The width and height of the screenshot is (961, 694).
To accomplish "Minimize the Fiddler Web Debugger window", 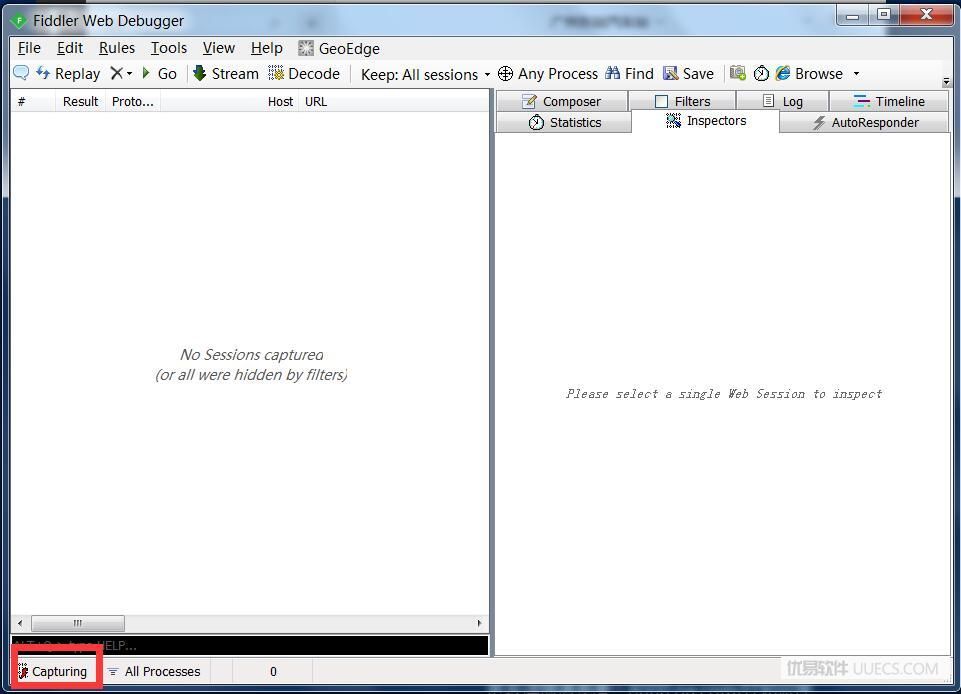I will click(x=853, y=15).
